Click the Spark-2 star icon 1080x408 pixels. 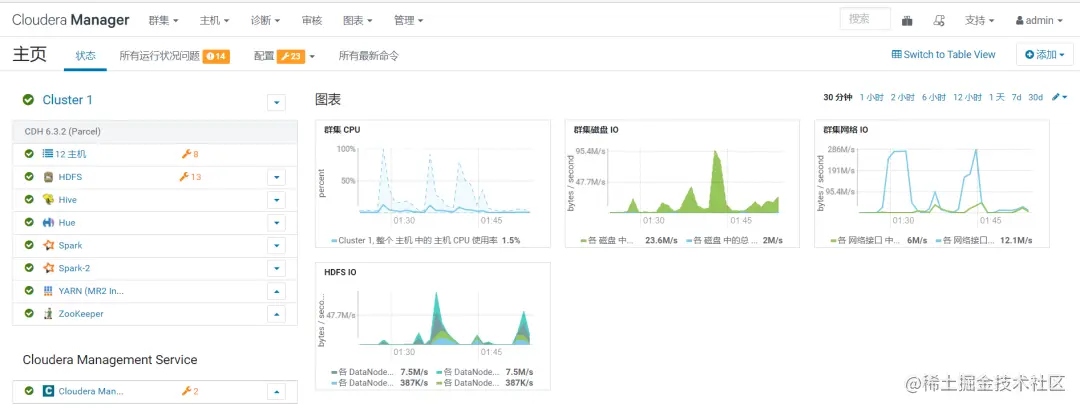[48, 268]
